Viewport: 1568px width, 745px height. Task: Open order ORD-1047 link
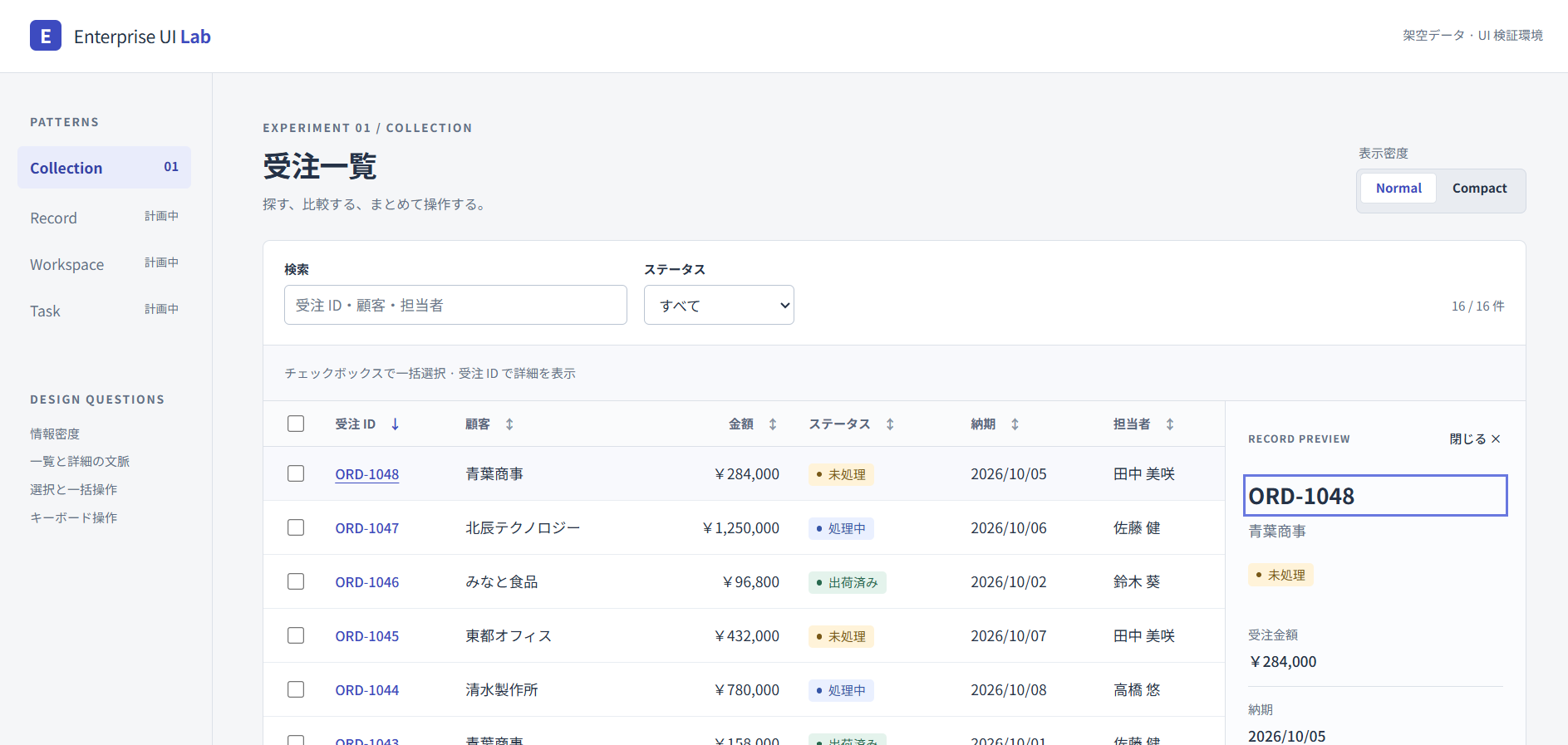pyautogui.click(x=367, y=528)
